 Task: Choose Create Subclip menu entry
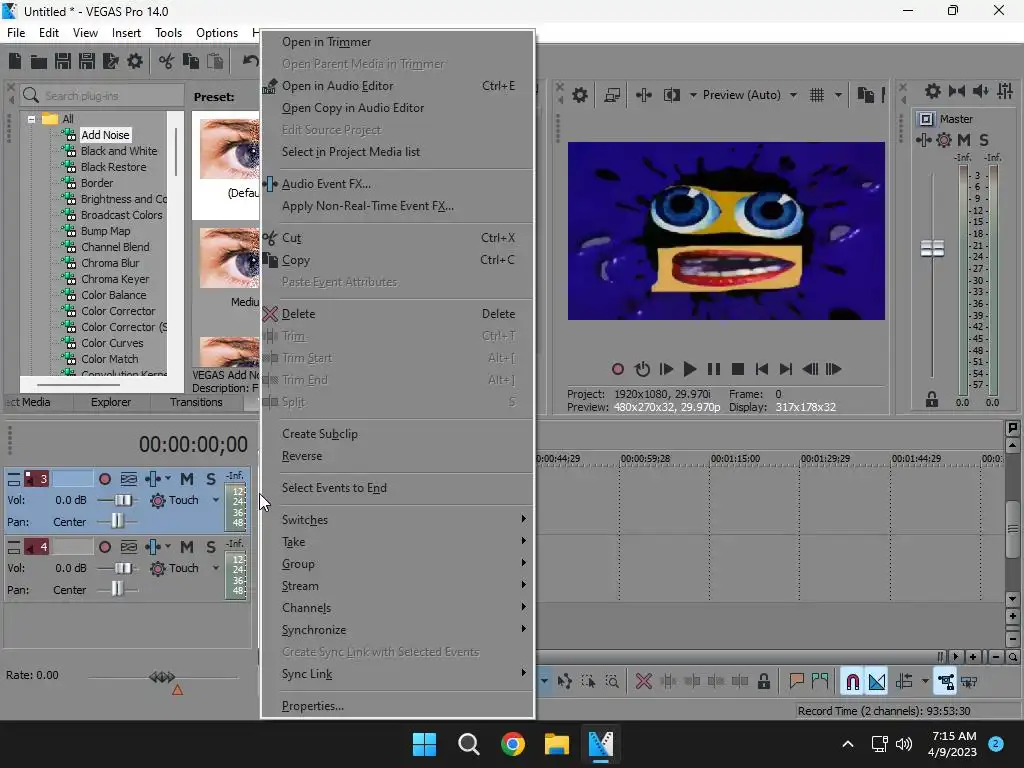[397, 434]
